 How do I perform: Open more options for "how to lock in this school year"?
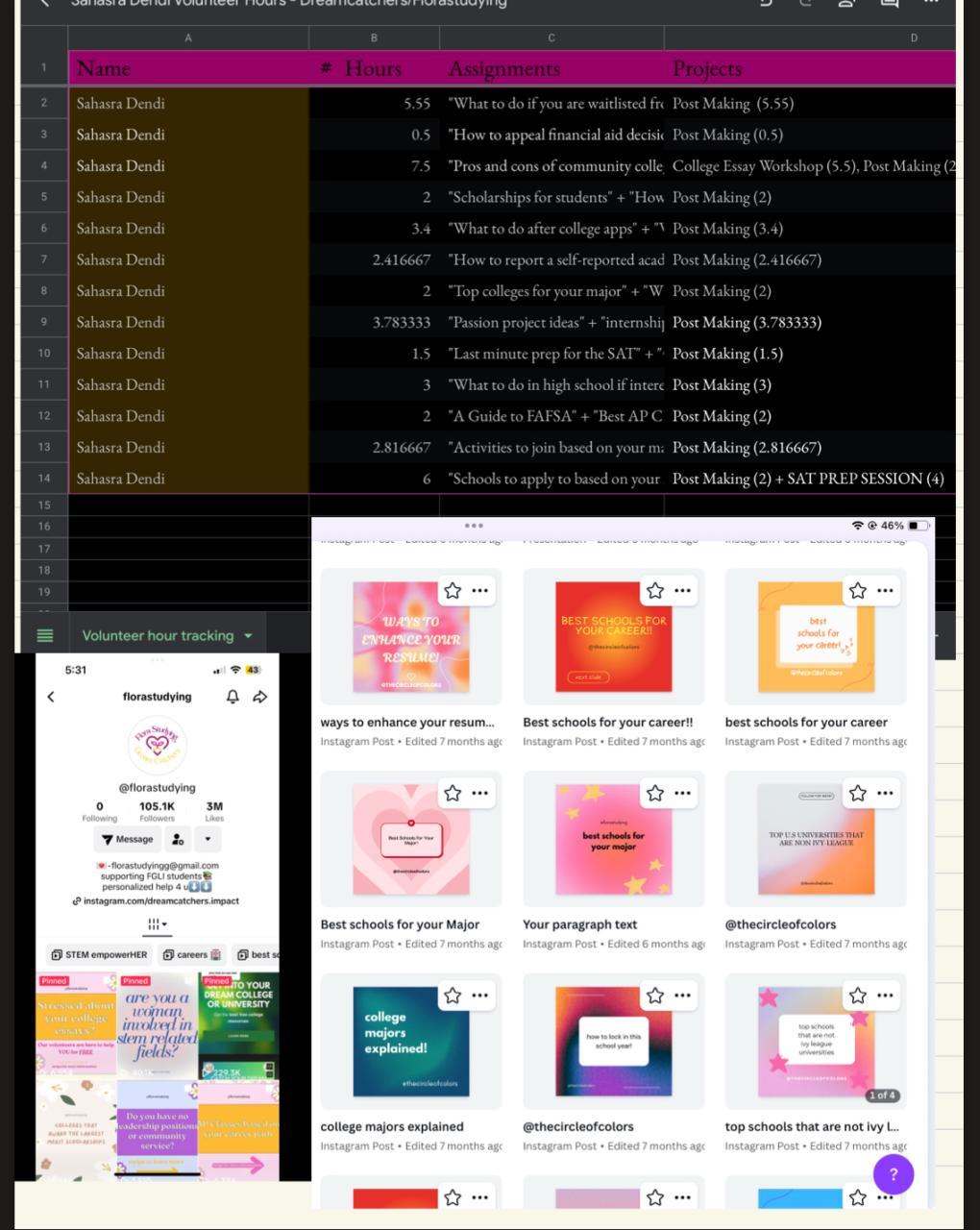coord(682,996)
